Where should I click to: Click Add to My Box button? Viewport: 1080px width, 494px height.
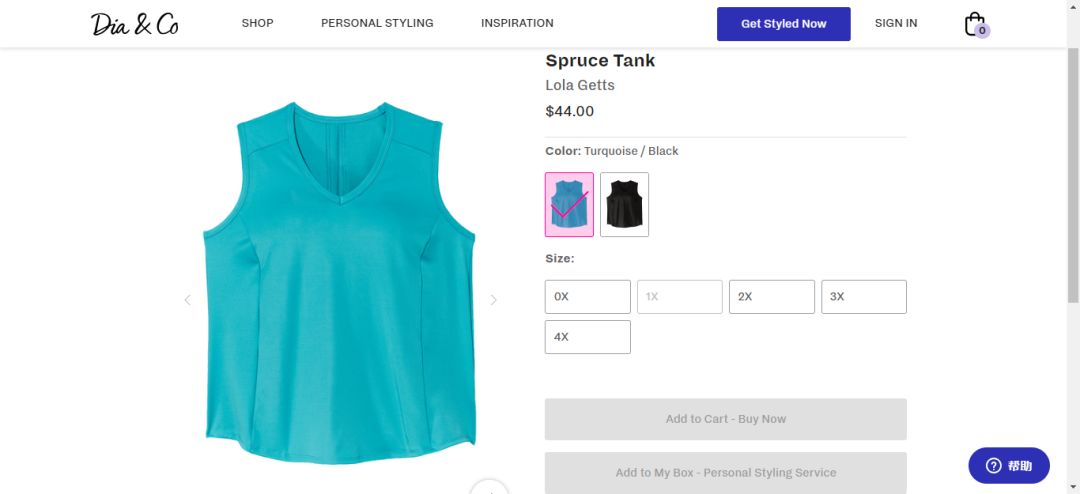pos(726,473)
